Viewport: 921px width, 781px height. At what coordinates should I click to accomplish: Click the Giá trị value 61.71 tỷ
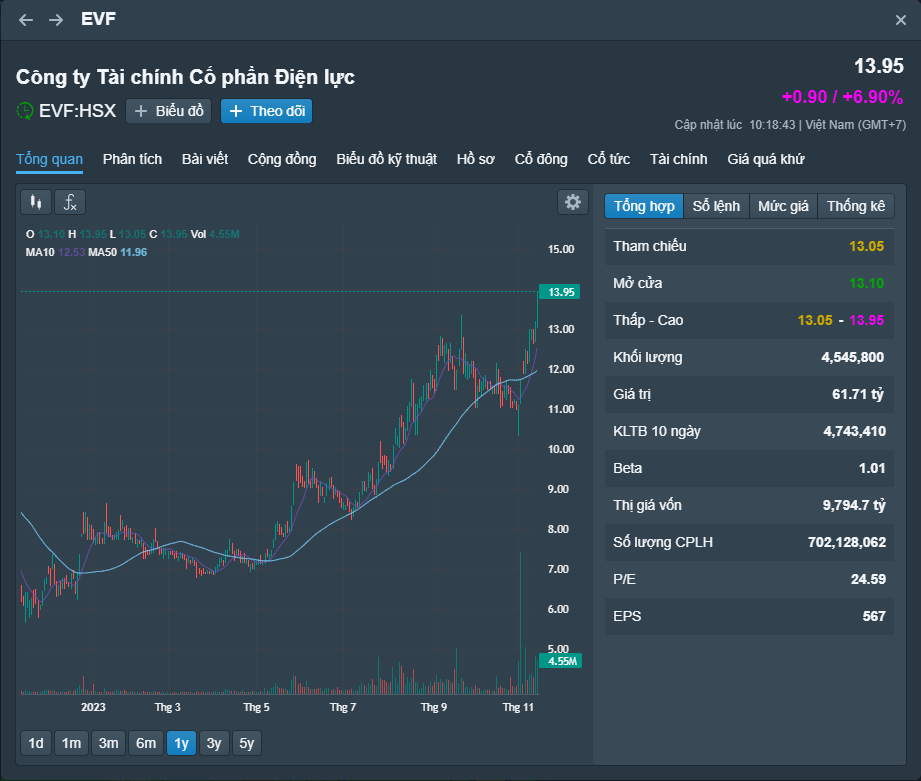(858, 394)
